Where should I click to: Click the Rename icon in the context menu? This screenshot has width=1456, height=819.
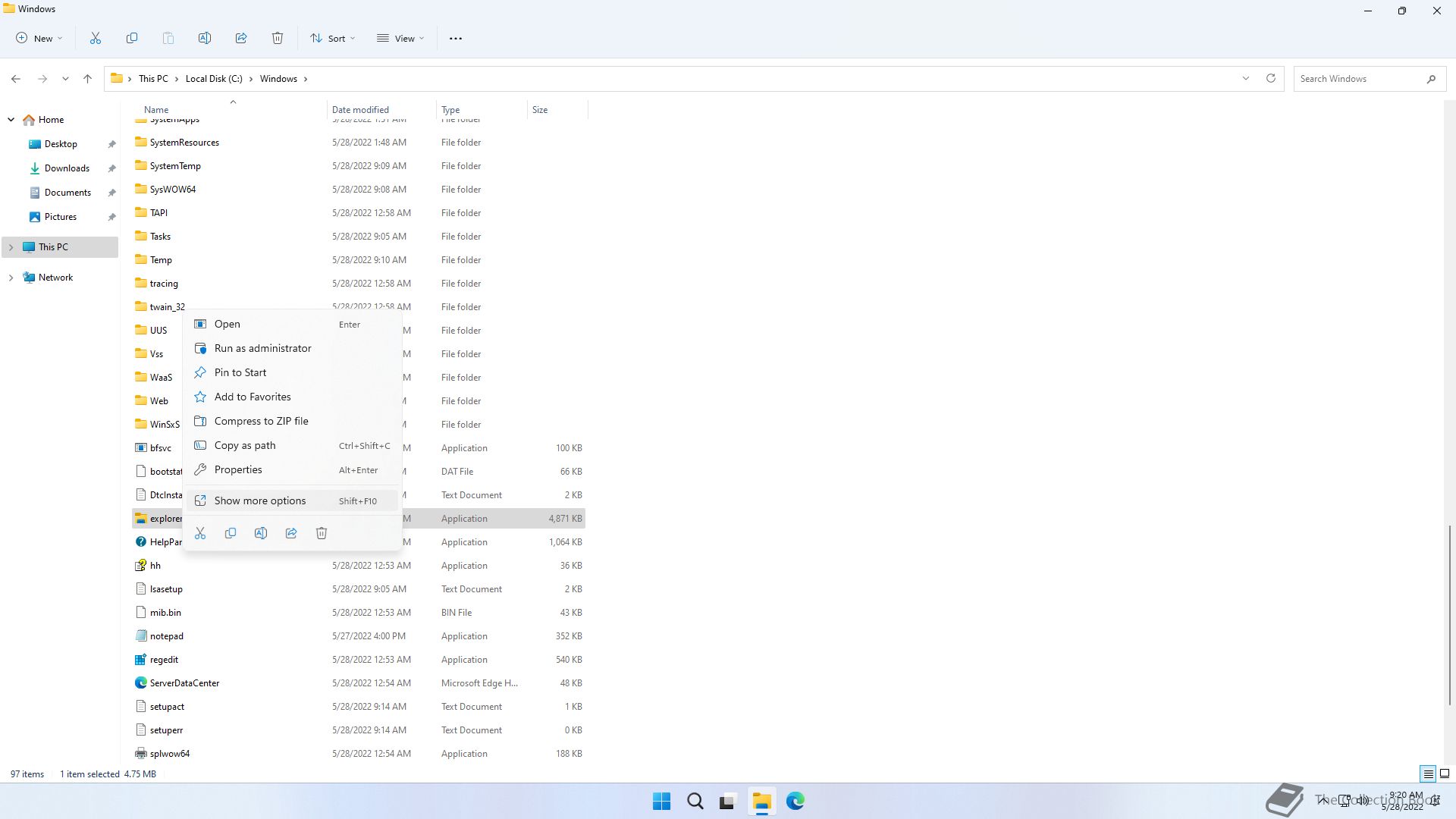[261, 533]
